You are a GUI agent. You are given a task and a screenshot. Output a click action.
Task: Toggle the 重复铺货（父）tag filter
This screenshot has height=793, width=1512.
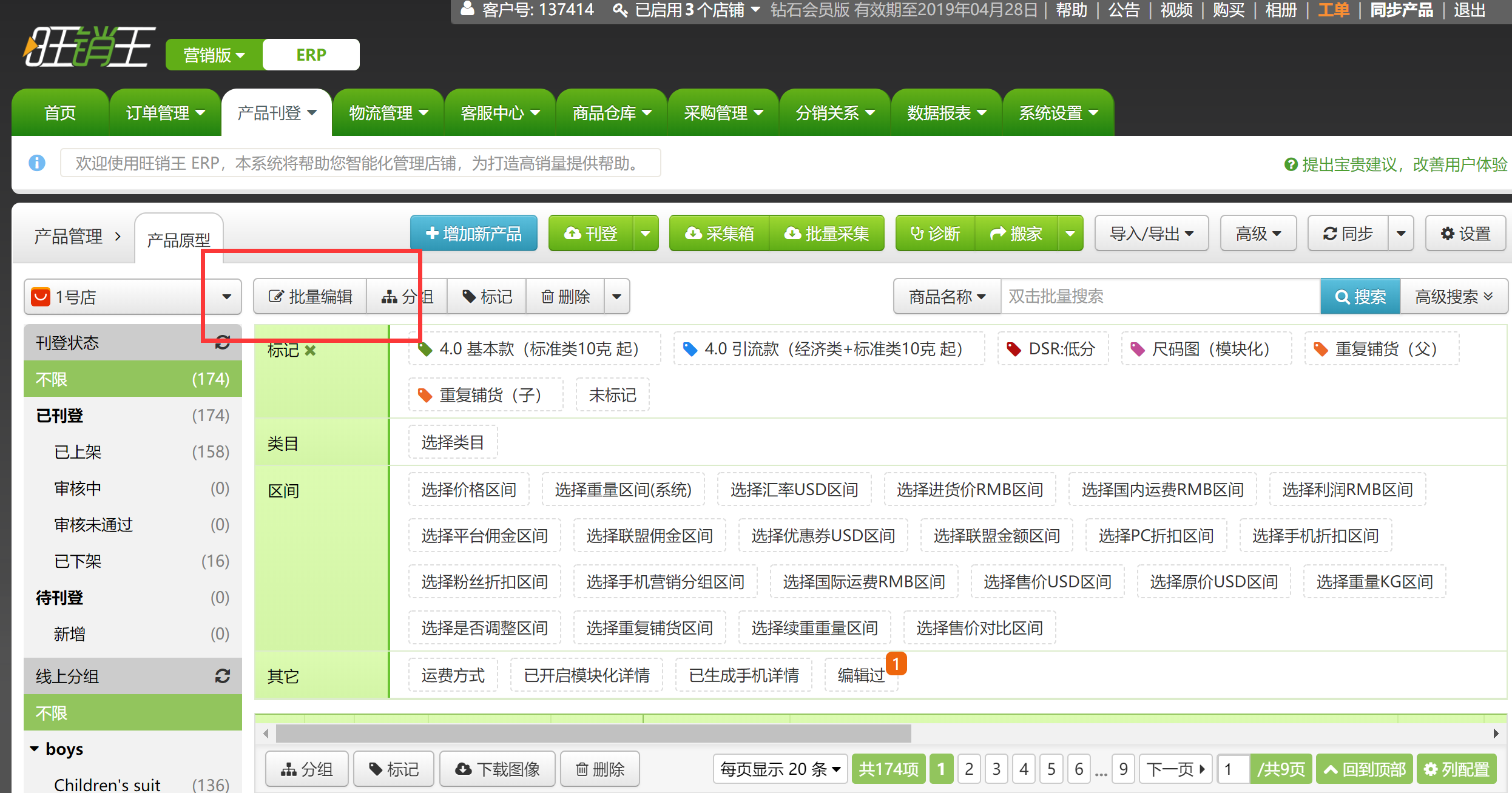(x=1382, y=349)
